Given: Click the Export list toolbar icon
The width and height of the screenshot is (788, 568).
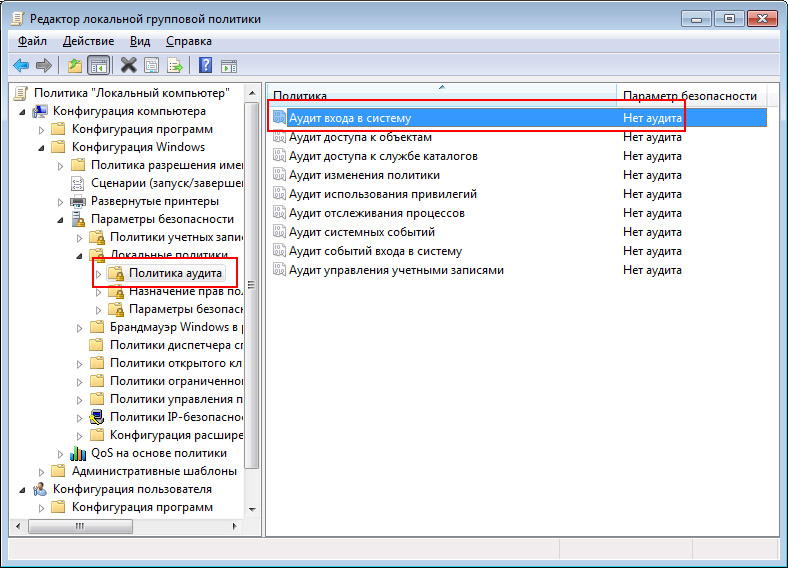Looking at the screenshot, I should [175, 65].
